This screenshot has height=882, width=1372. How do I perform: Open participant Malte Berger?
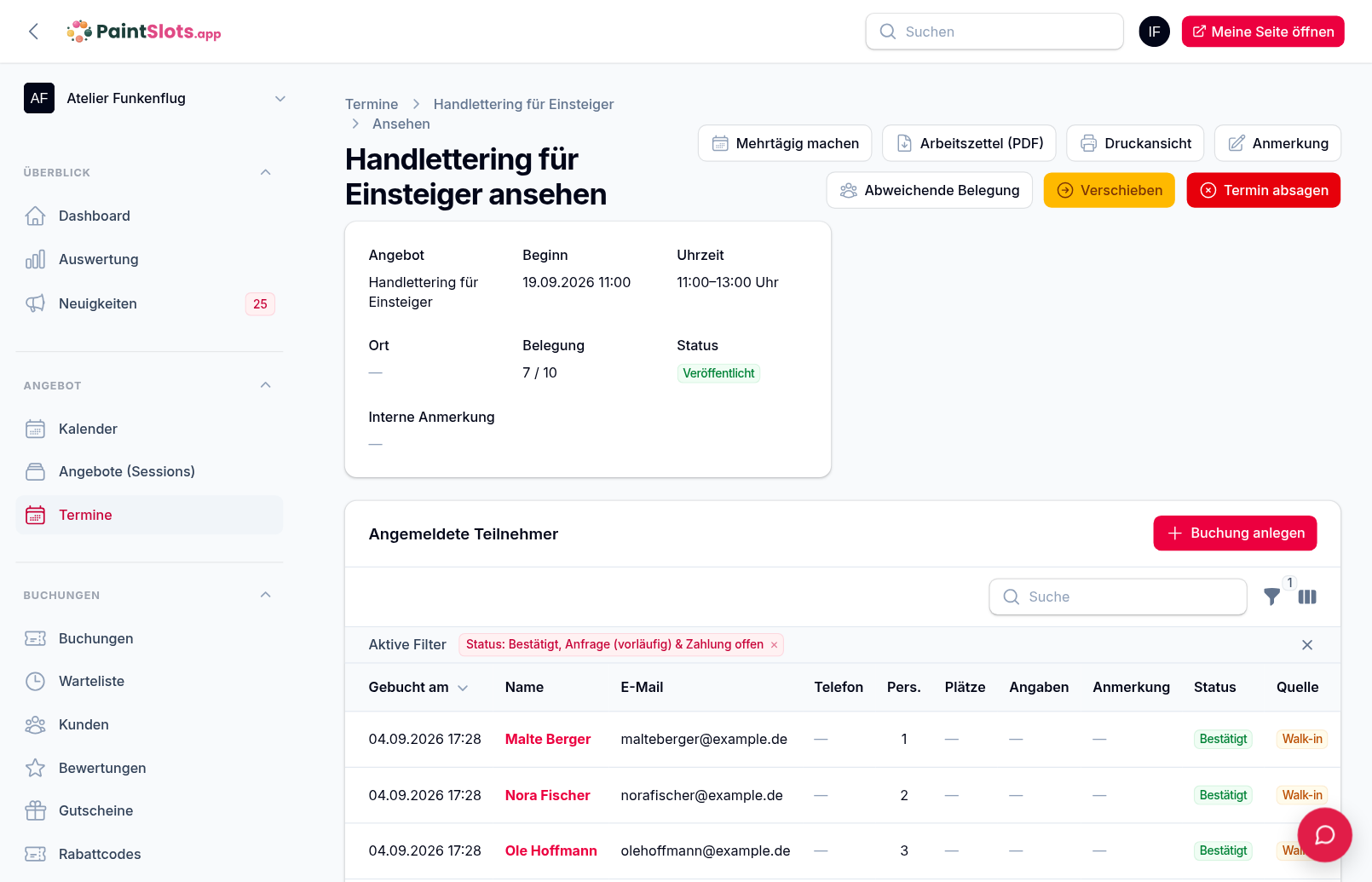pos(548,739)
